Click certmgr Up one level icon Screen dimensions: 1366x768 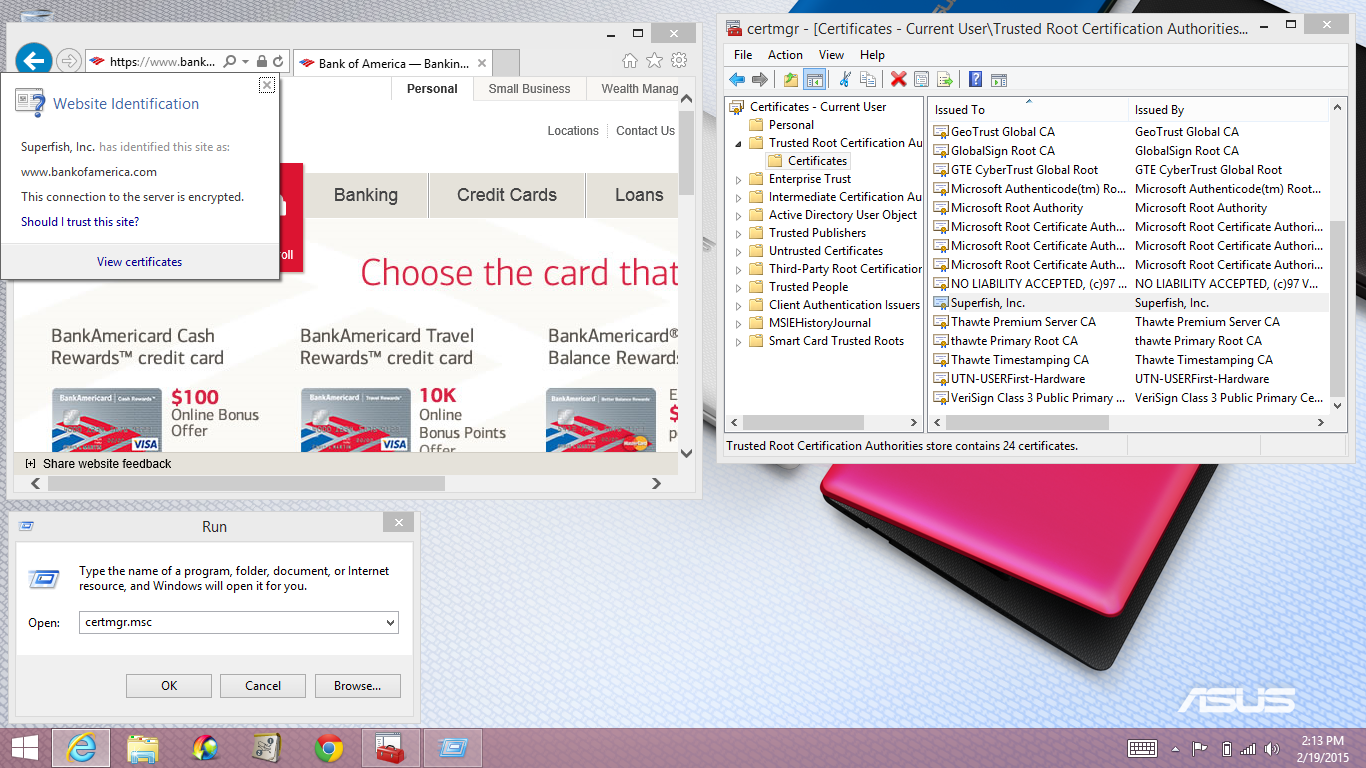(x=791, y=80)
